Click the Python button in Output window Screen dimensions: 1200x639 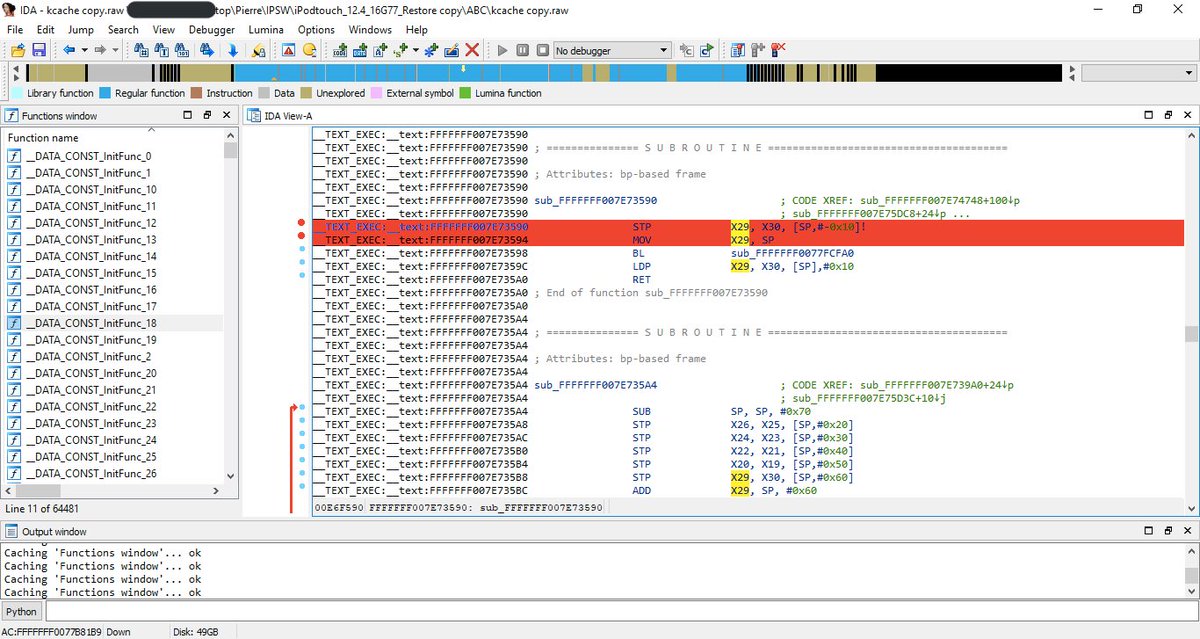[21, 611]
